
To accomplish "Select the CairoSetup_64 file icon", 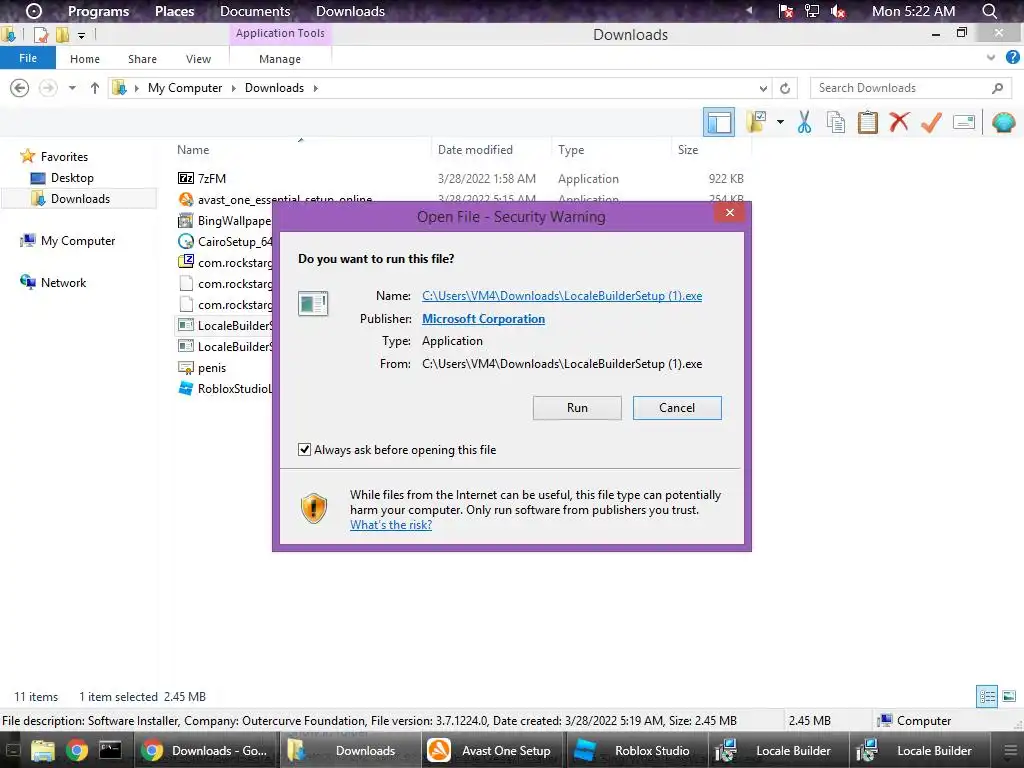I will point(185,242).
